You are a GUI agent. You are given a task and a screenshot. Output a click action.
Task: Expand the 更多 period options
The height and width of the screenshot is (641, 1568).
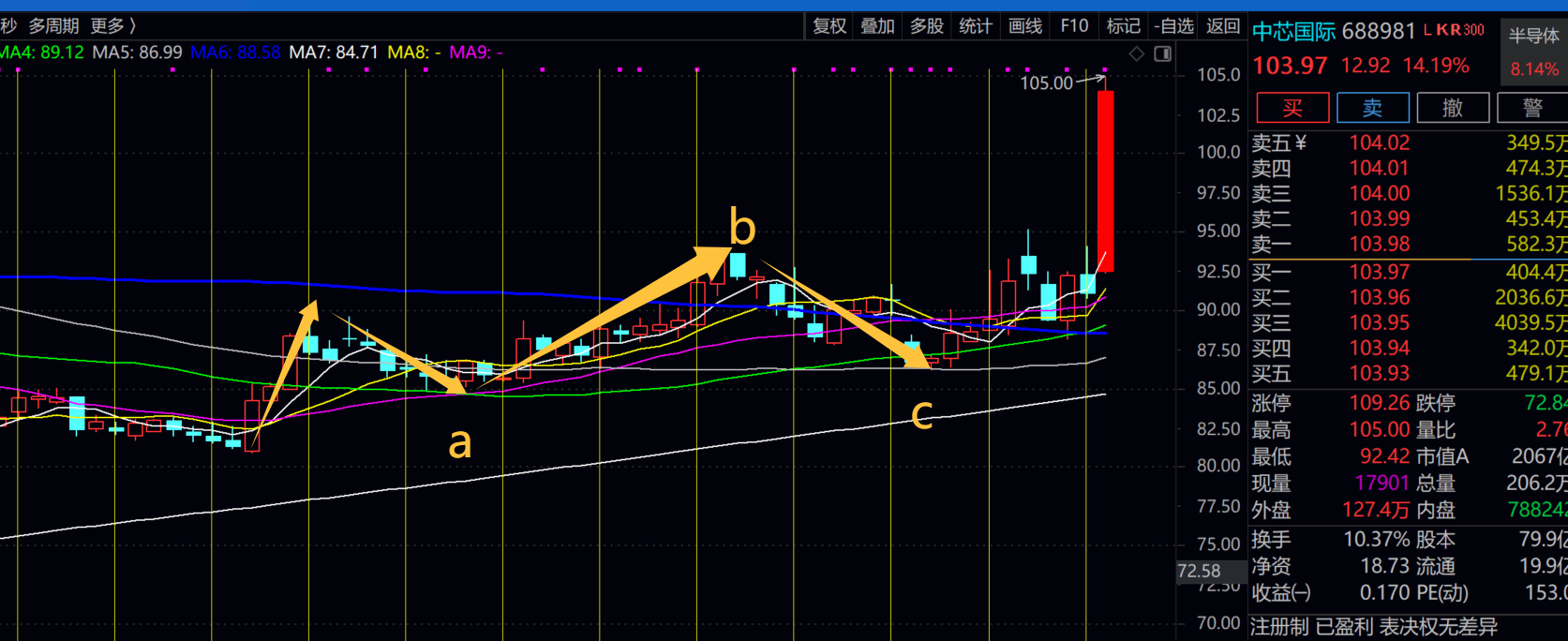click(x=112, y=25)
